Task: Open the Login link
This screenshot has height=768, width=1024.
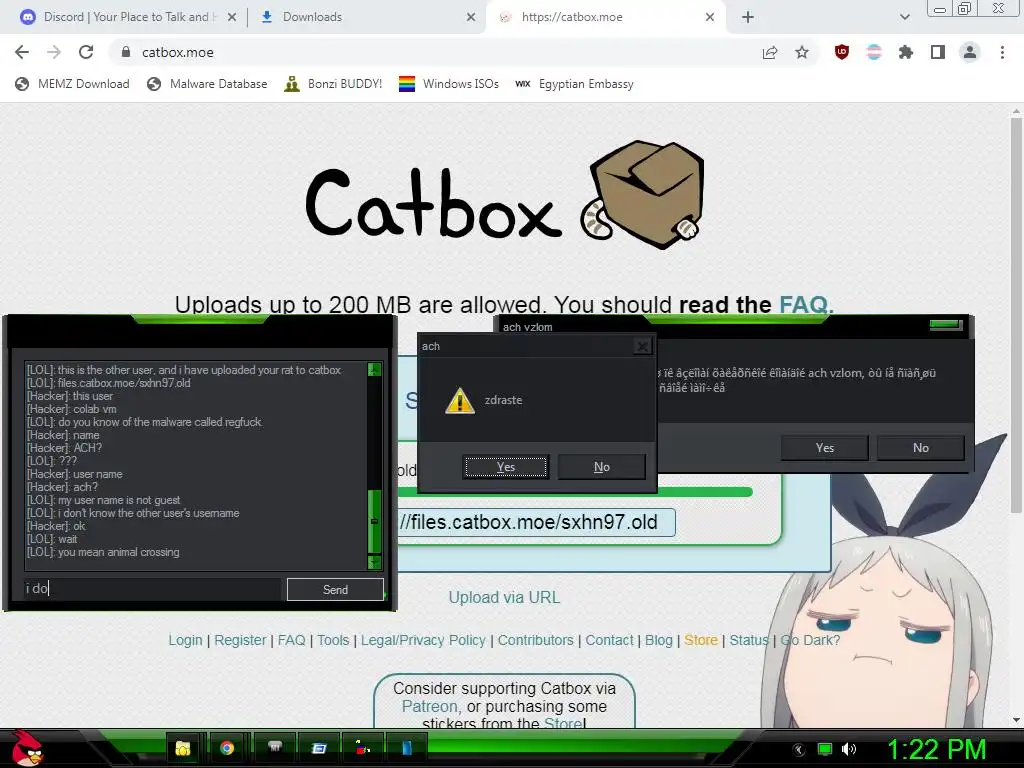Action: click(x=185, y=640)
